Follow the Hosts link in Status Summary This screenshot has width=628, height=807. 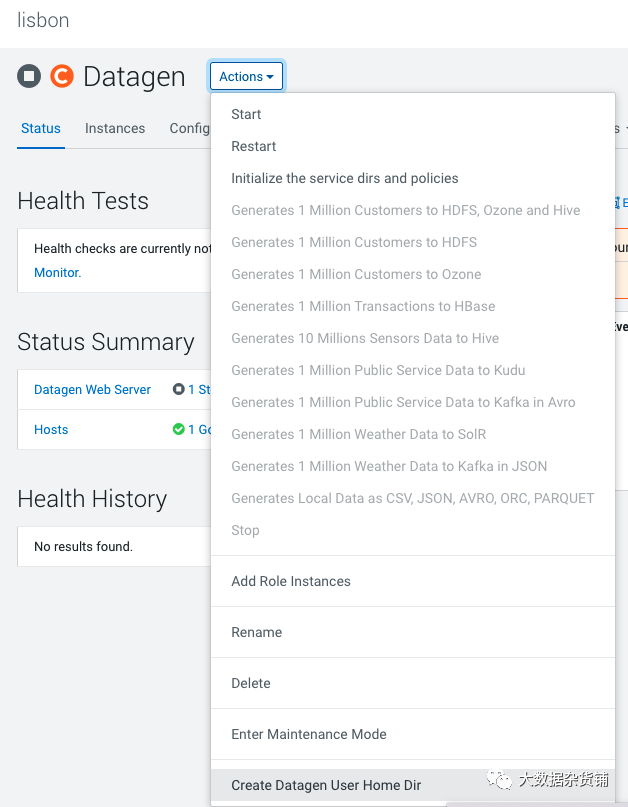click(x=51, y=430)
